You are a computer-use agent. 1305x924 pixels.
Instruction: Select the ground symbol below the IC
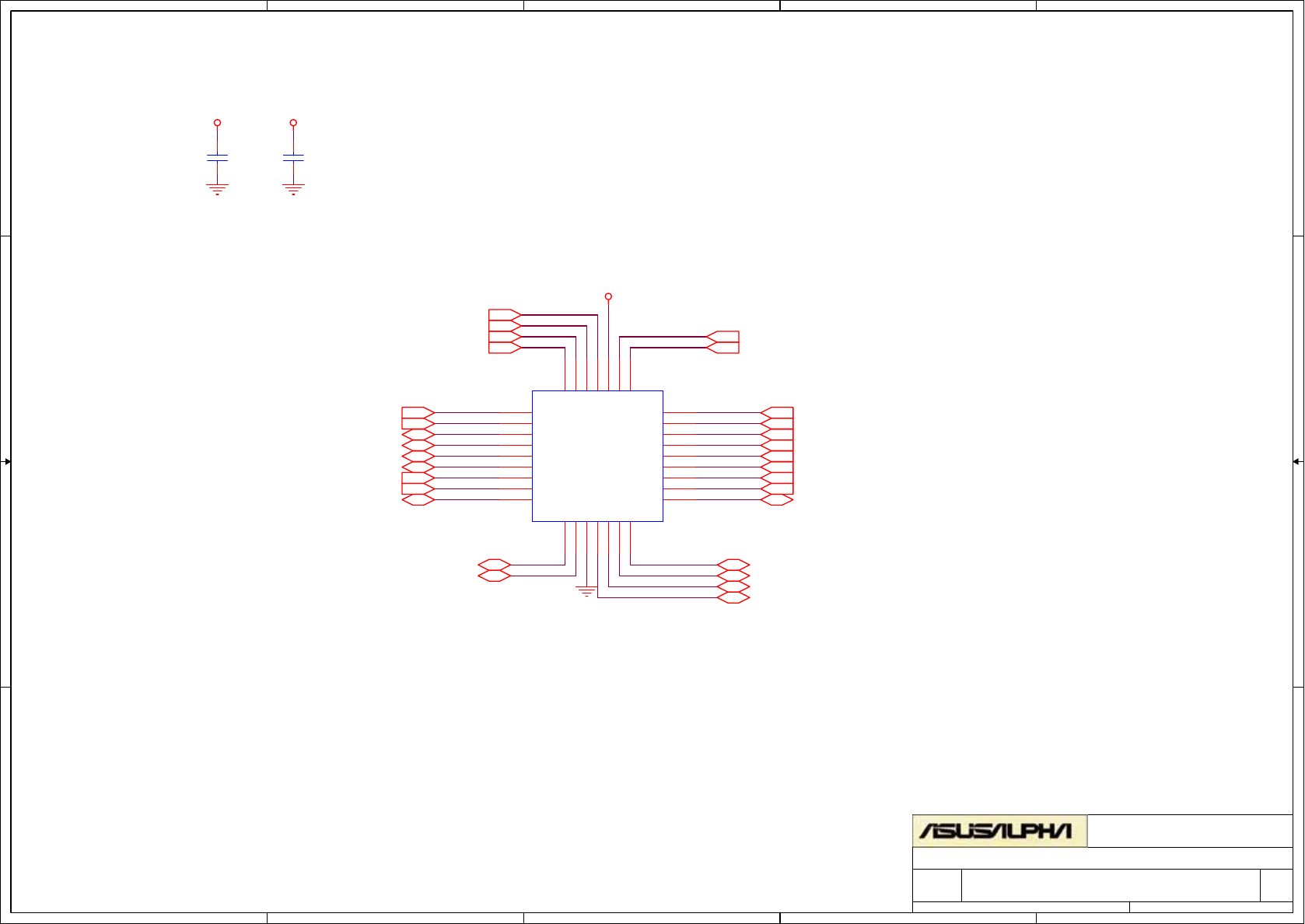(x=586, y=592)
